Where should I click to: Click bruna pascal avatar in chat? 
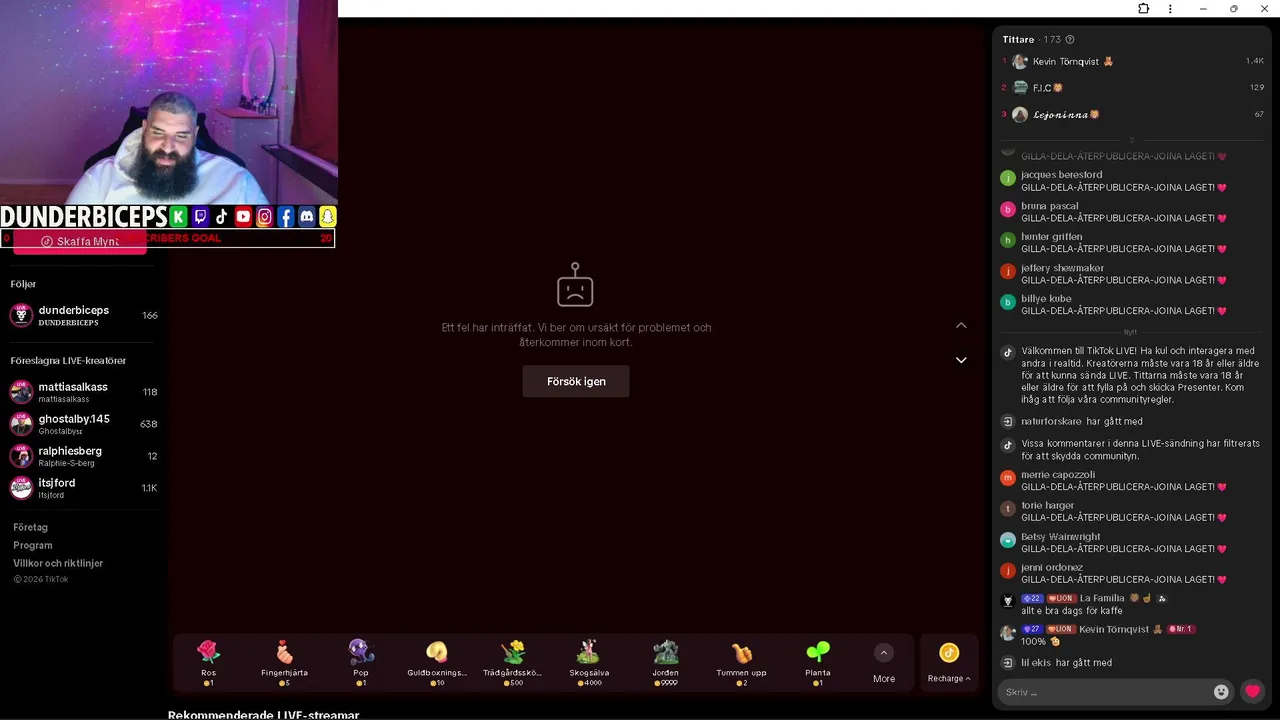pyautogui.click(x=1008, y=210)
